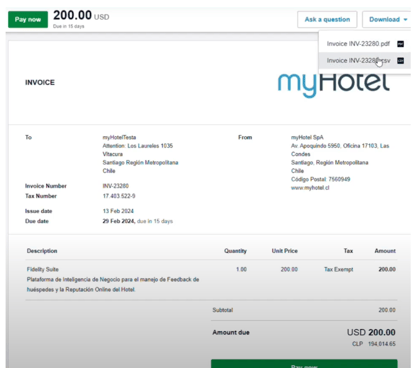Click the Amount due USD 200.00 total

pyautogui.click(x=371, y=332)
